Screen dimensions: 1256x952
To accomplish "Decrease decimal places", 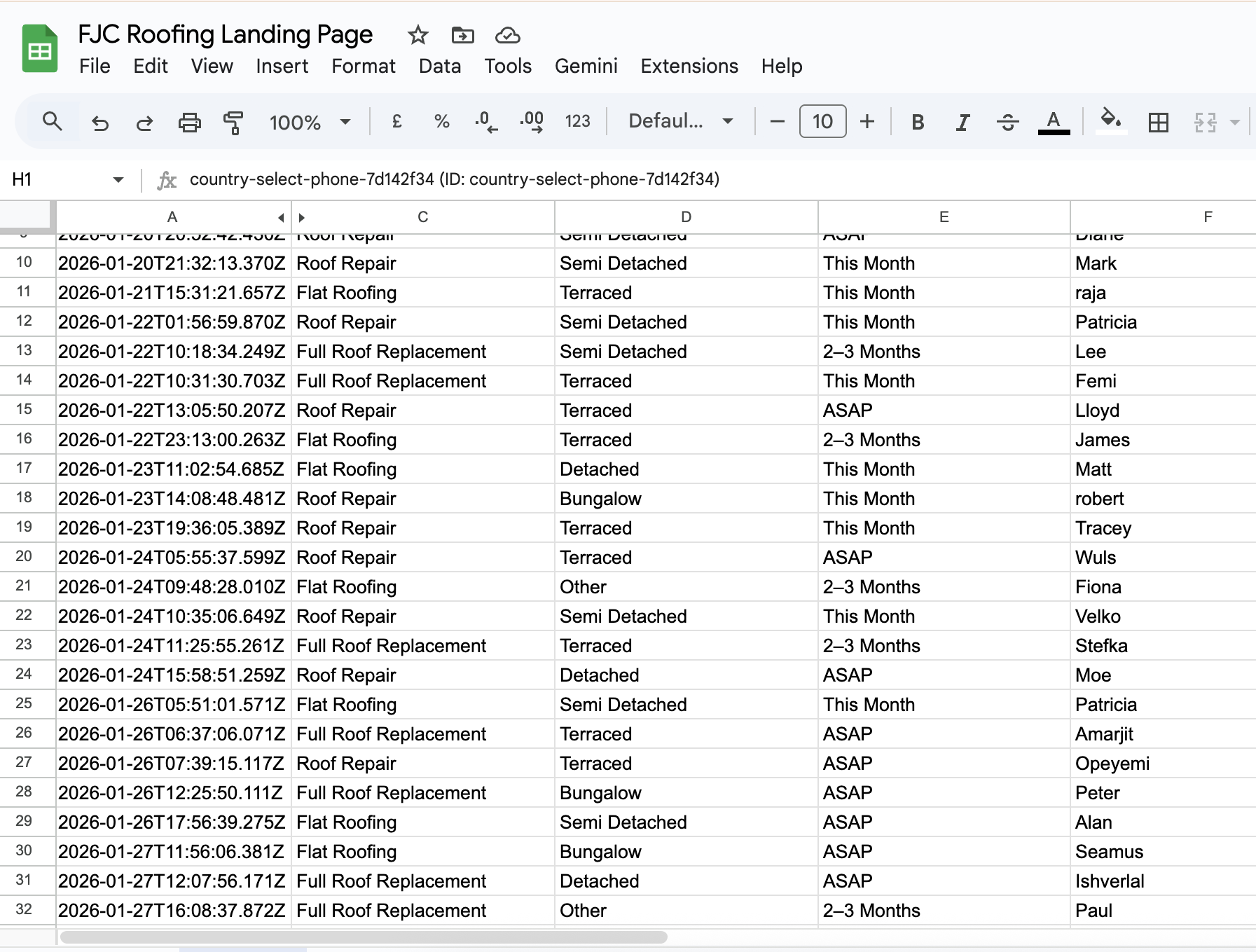I will tap(485, 121).
